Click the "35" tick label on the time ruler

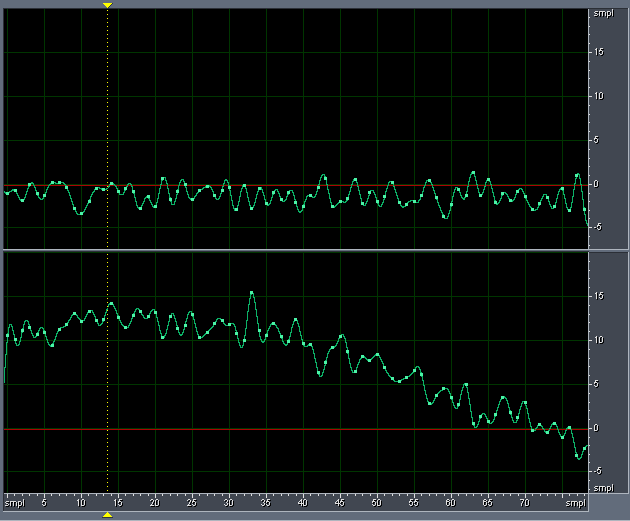[266, 503]
